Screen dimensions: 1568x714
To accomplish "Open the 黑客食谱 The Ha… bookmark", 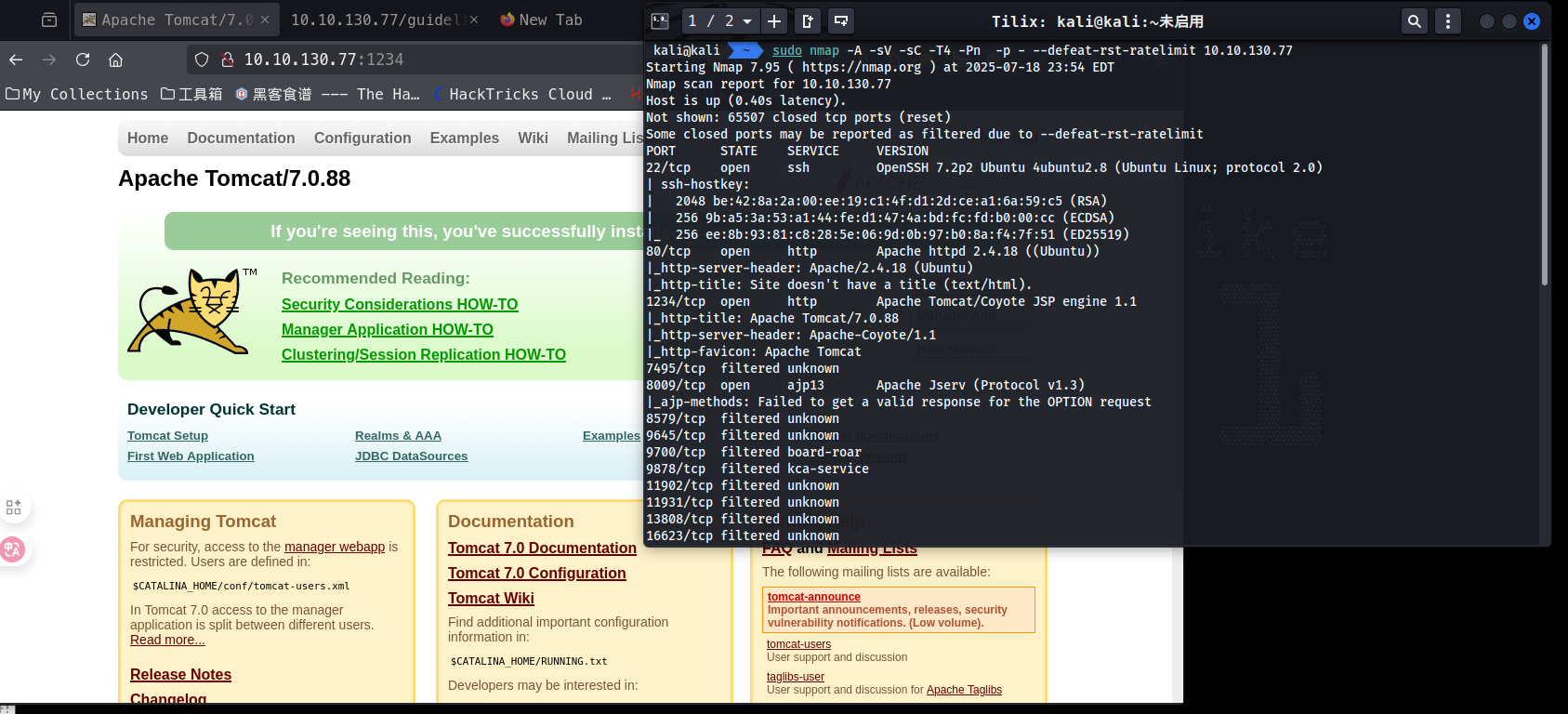I will click(x=327, y=94).
